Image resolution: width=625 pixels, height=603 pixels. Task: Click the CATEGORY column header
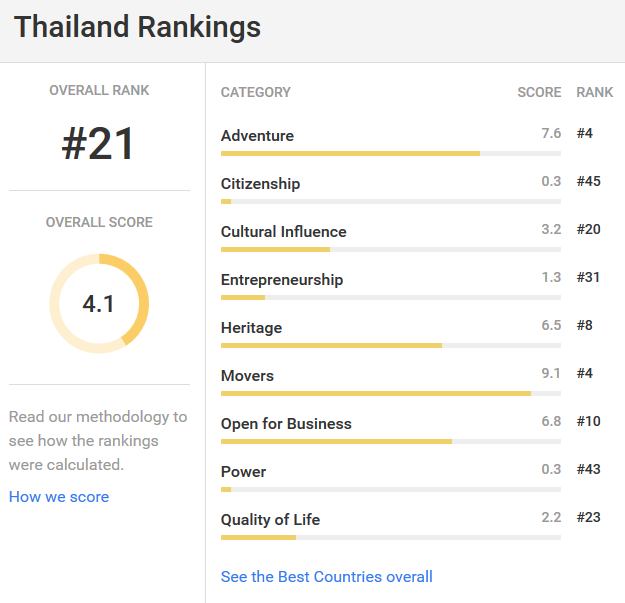(256, 92)
